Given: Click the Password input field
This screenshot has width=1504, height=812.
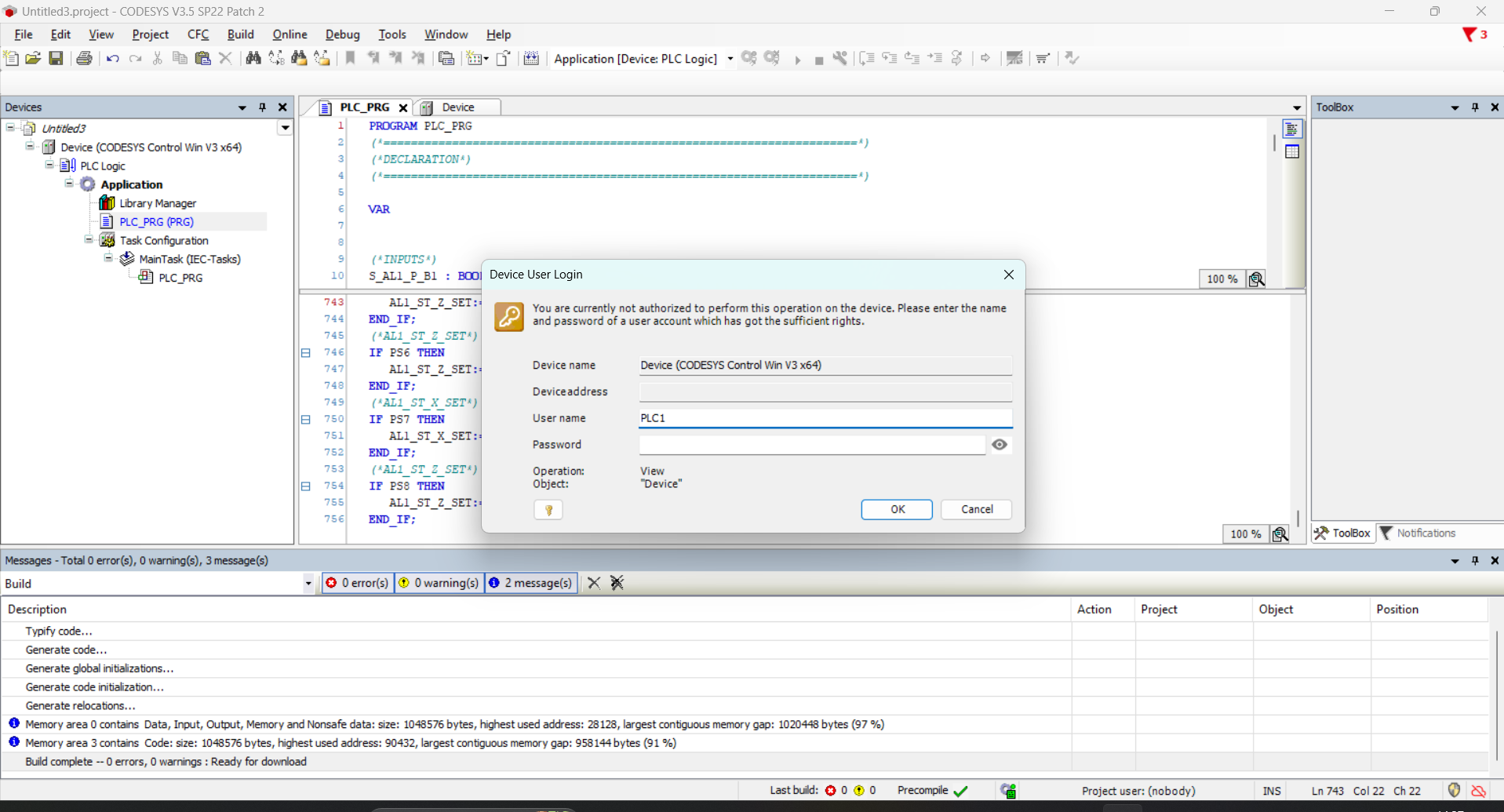Looking at the screenshot, I should (x=812, y=445).
